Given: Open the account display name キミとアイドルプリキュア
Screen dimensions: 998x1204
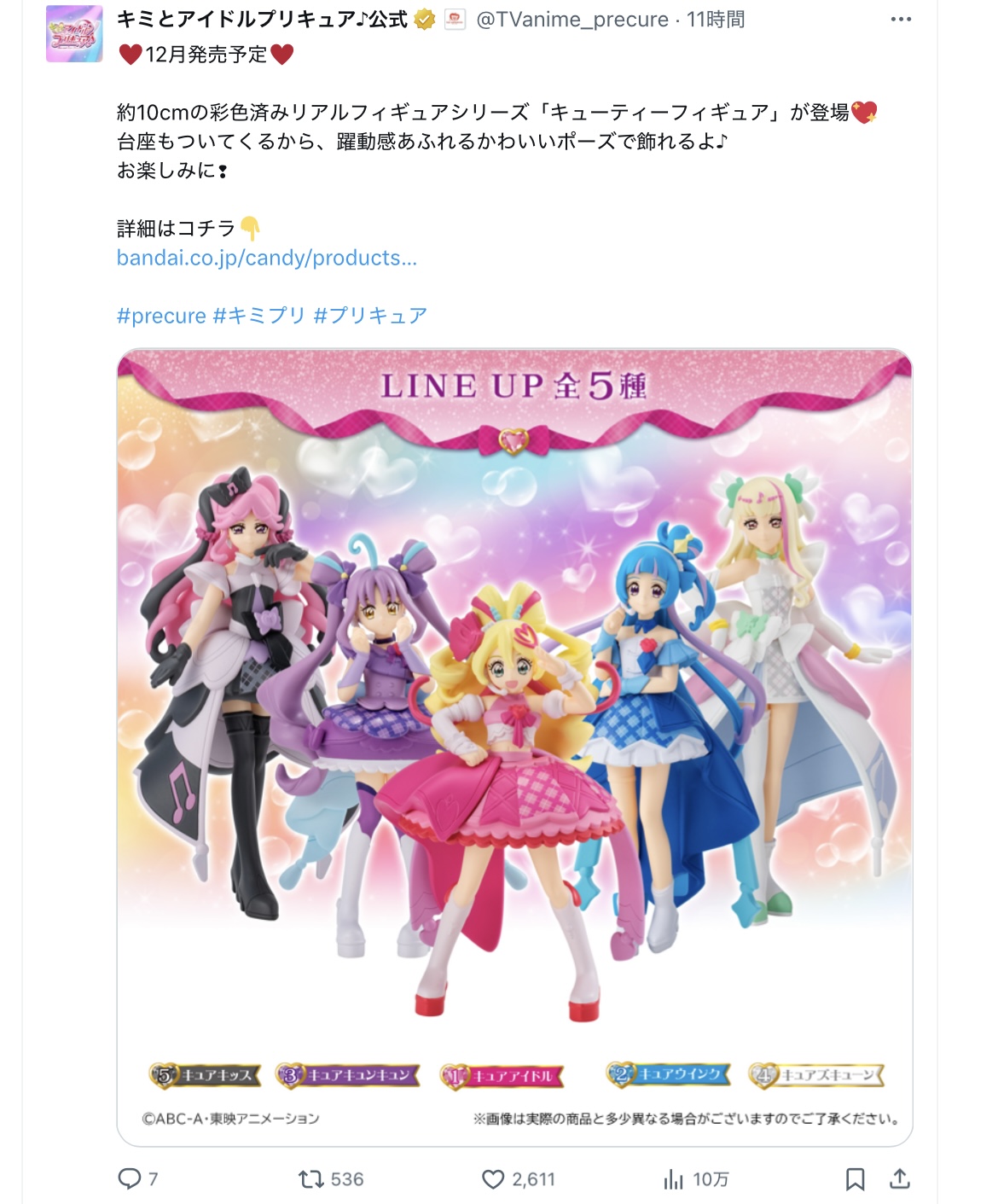Looking at the screenshot, I should pyautogui.click(x=263, y=20).
